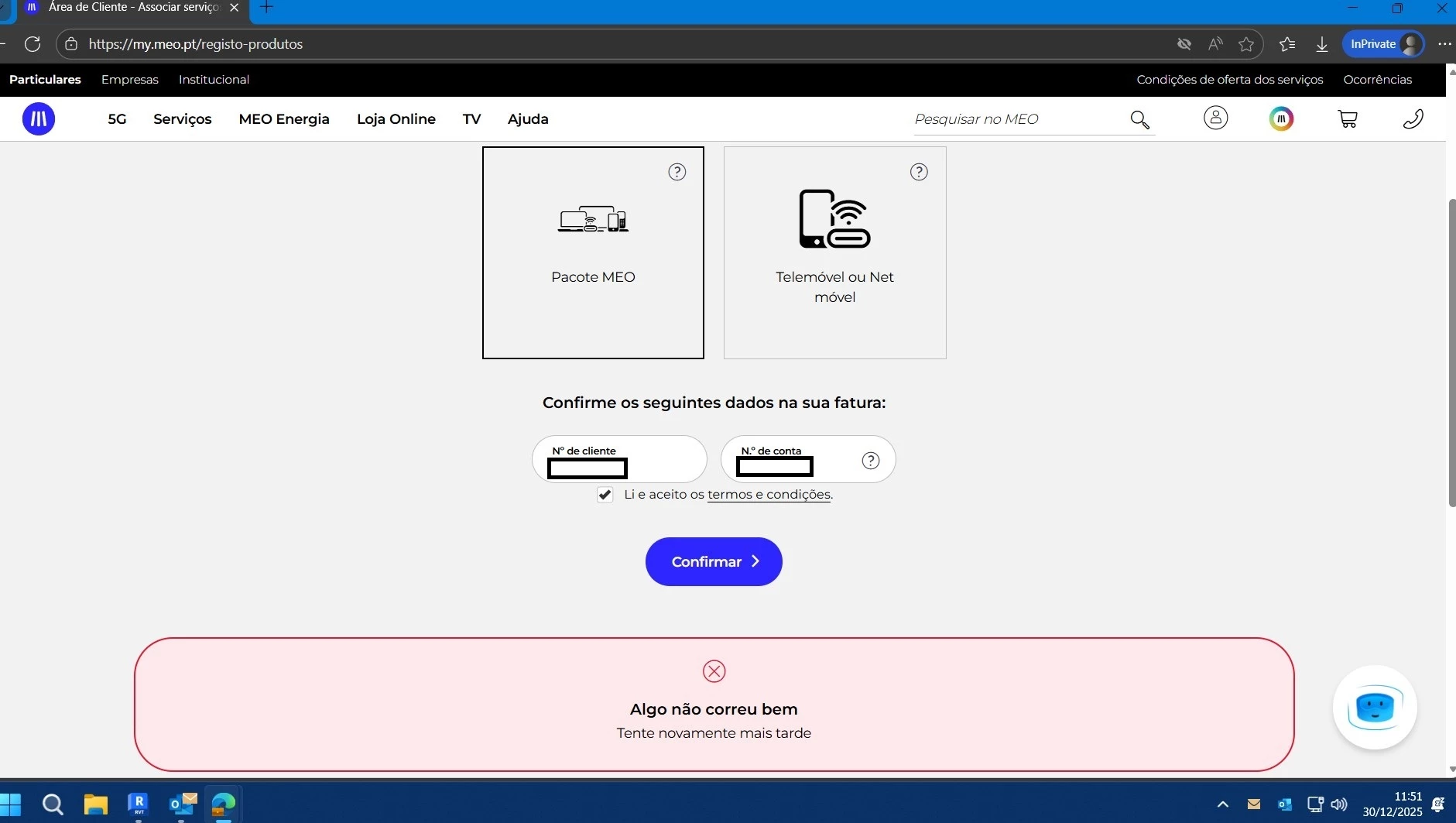View site information lock icon
The height and width of the screenshot is (823, 1456).
click(x=71, y=44)
